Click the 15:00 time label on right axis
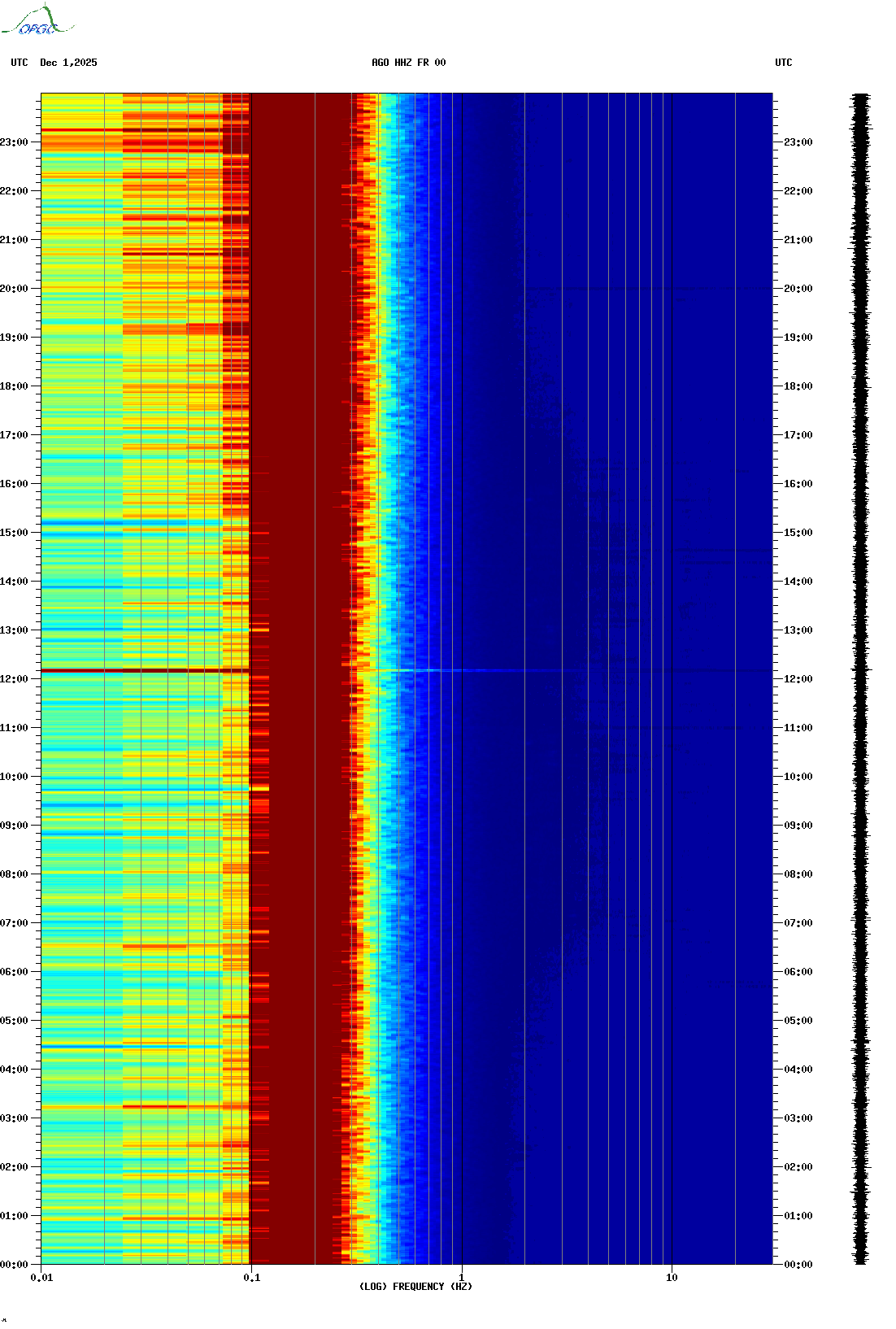This screenshot has height=1329, width=896. pyautogui.click(x=798, y=533)
